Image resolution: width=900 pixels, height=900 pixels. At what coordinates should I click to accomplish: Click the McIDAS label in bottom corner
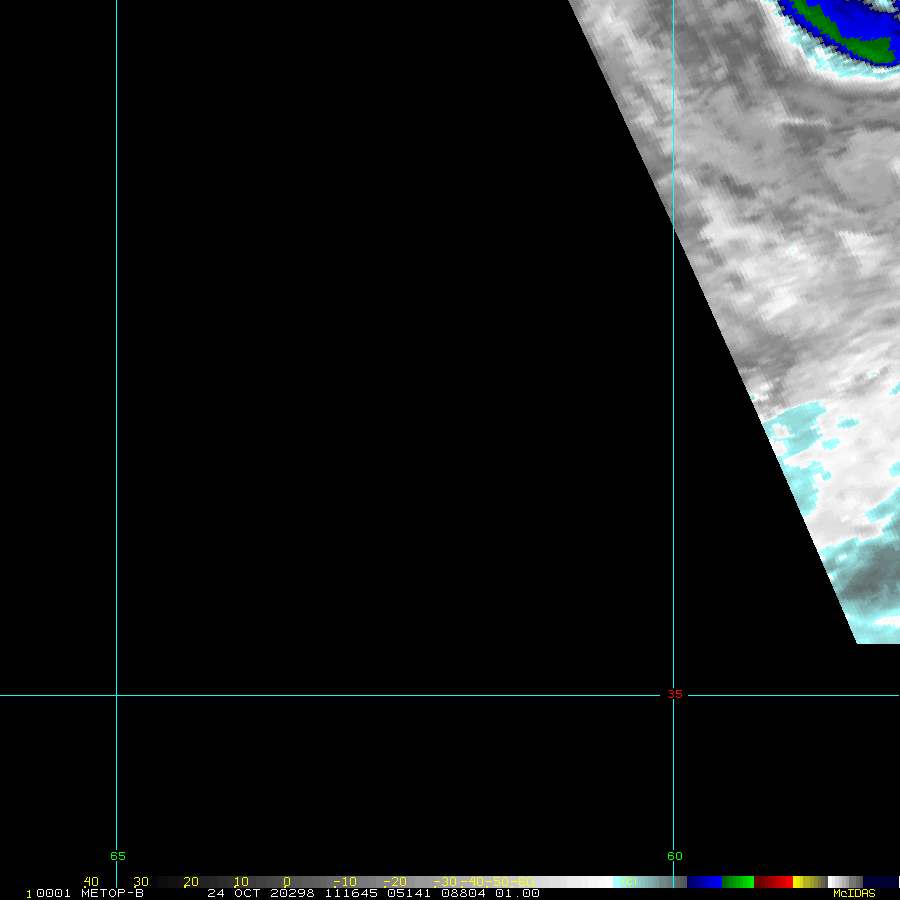853,893
